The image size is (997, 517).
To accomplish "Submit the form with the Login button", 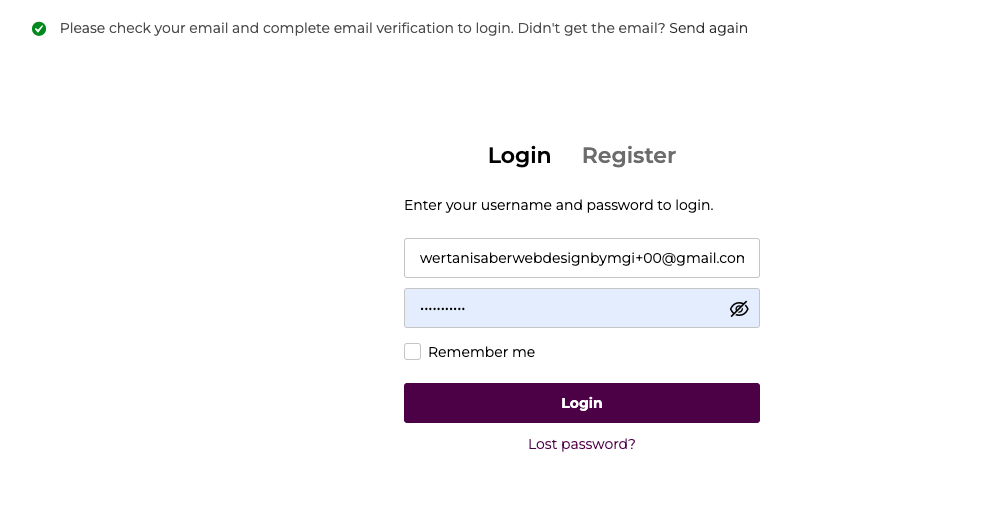I will point(581,403).
